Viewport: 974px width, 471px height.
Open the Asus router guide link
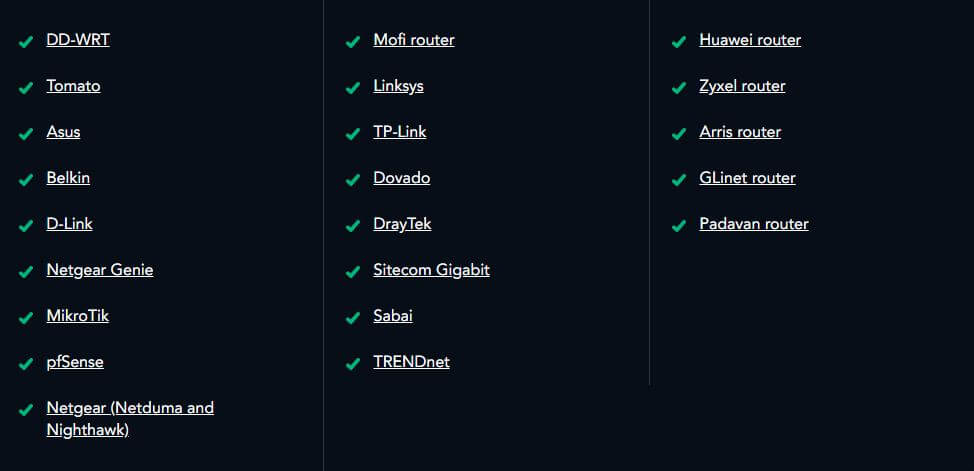coord(63,132)
